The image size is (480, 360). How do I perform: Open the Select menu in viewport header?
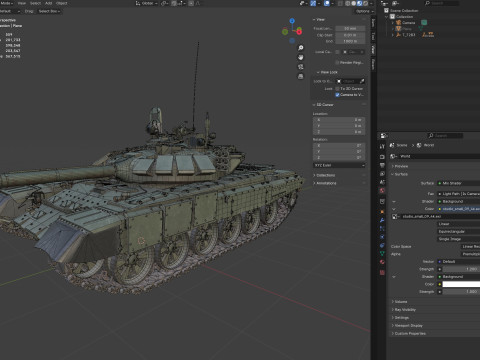(35, 3)
